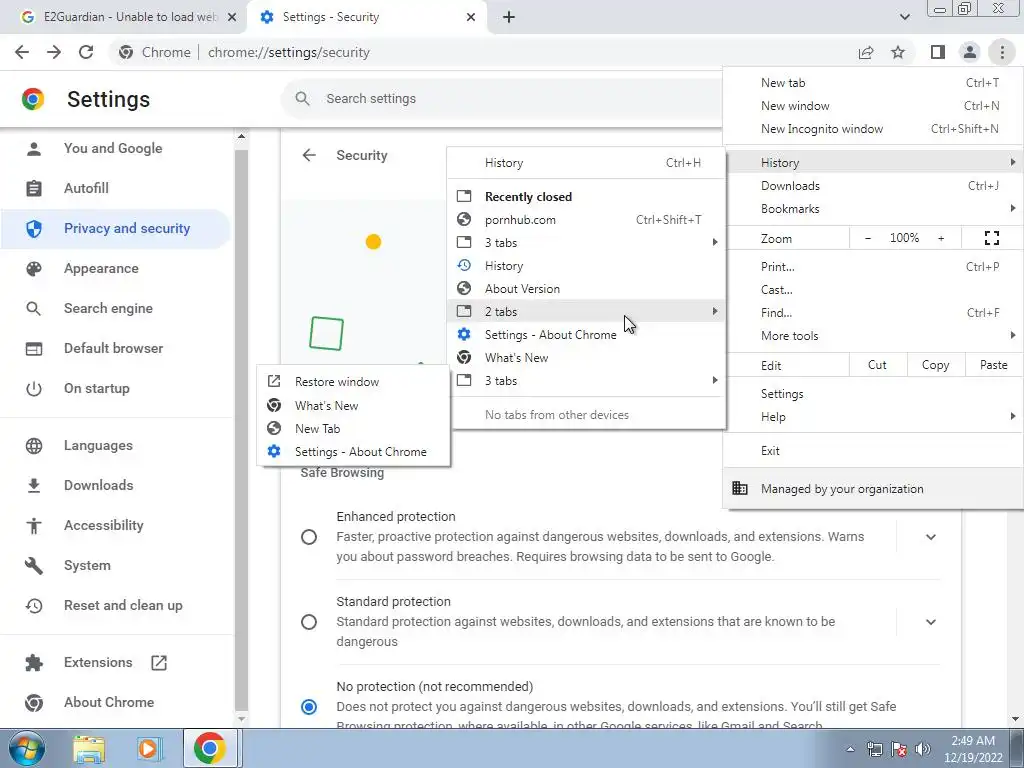Click sidebar scrollbar down arrow
The height and width of the screenshot is (768, 1024).
click(x=241, y=719)
